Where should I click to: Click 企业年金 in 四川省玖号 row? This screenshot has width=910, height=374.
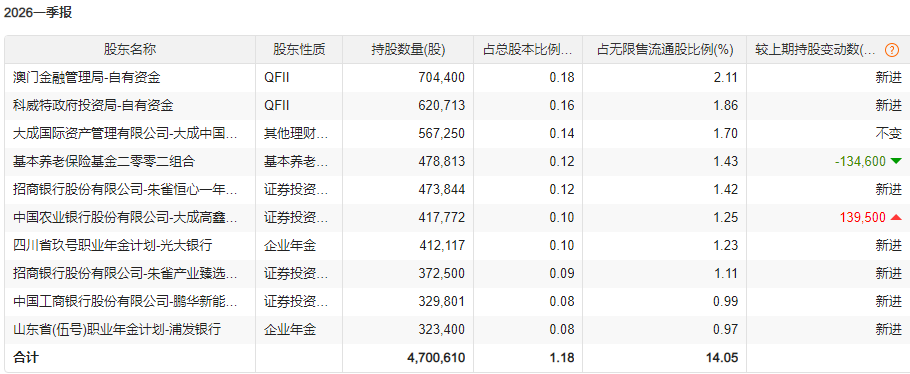(x=290, y=245)
